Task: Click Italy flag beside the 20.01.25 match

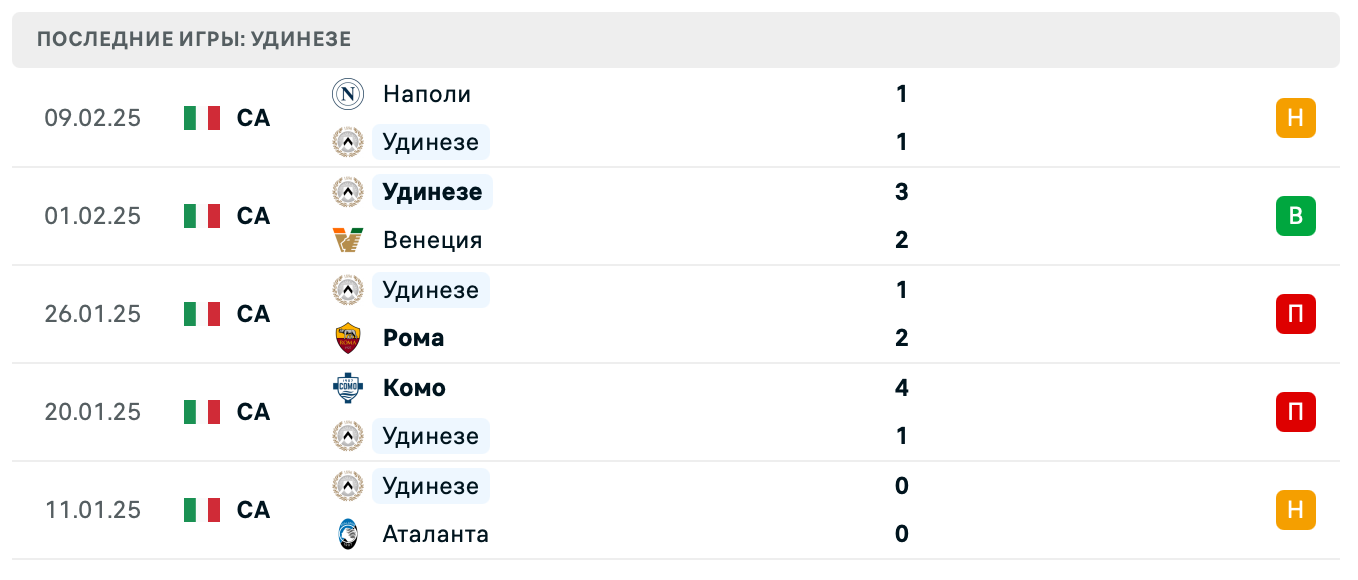Action: 202,412
